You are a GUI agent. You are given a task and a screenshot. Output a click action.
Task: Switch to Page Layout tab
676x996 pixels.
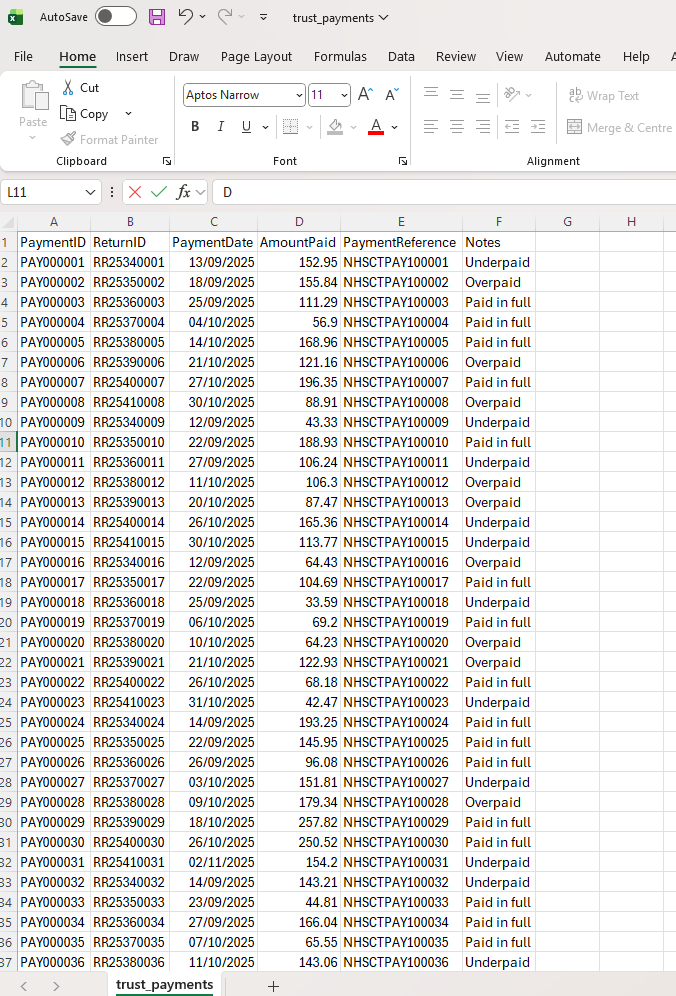[256, 57]
